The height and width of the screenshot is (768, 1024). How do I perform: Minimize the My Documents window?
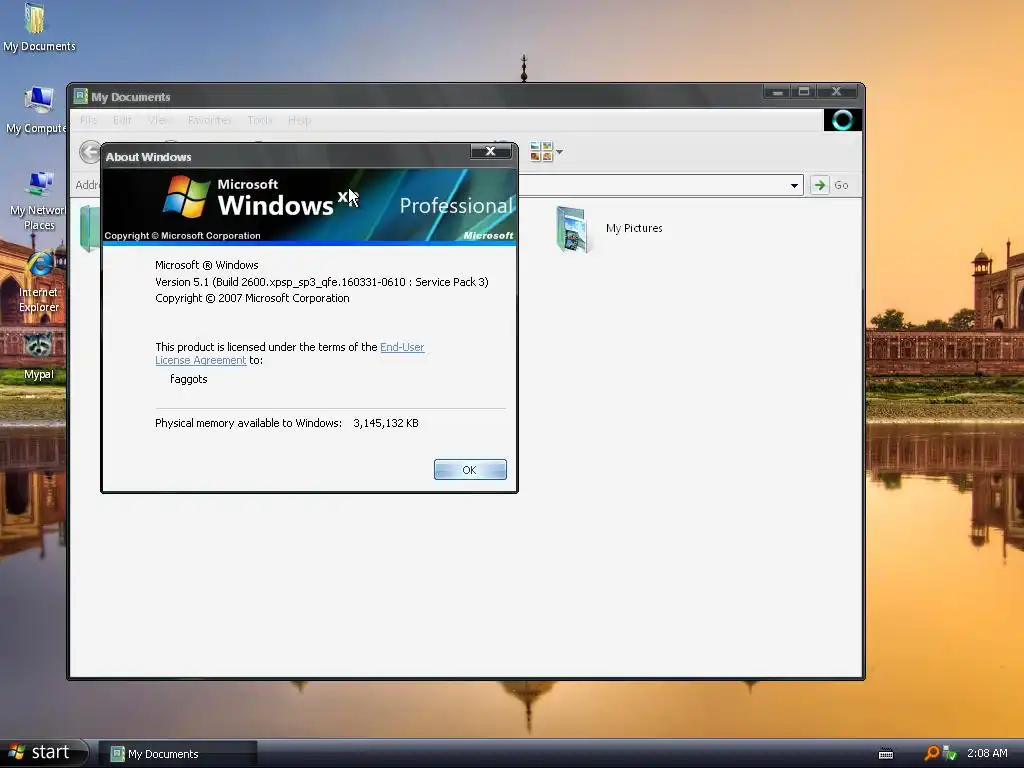click(x=777, y=91)
